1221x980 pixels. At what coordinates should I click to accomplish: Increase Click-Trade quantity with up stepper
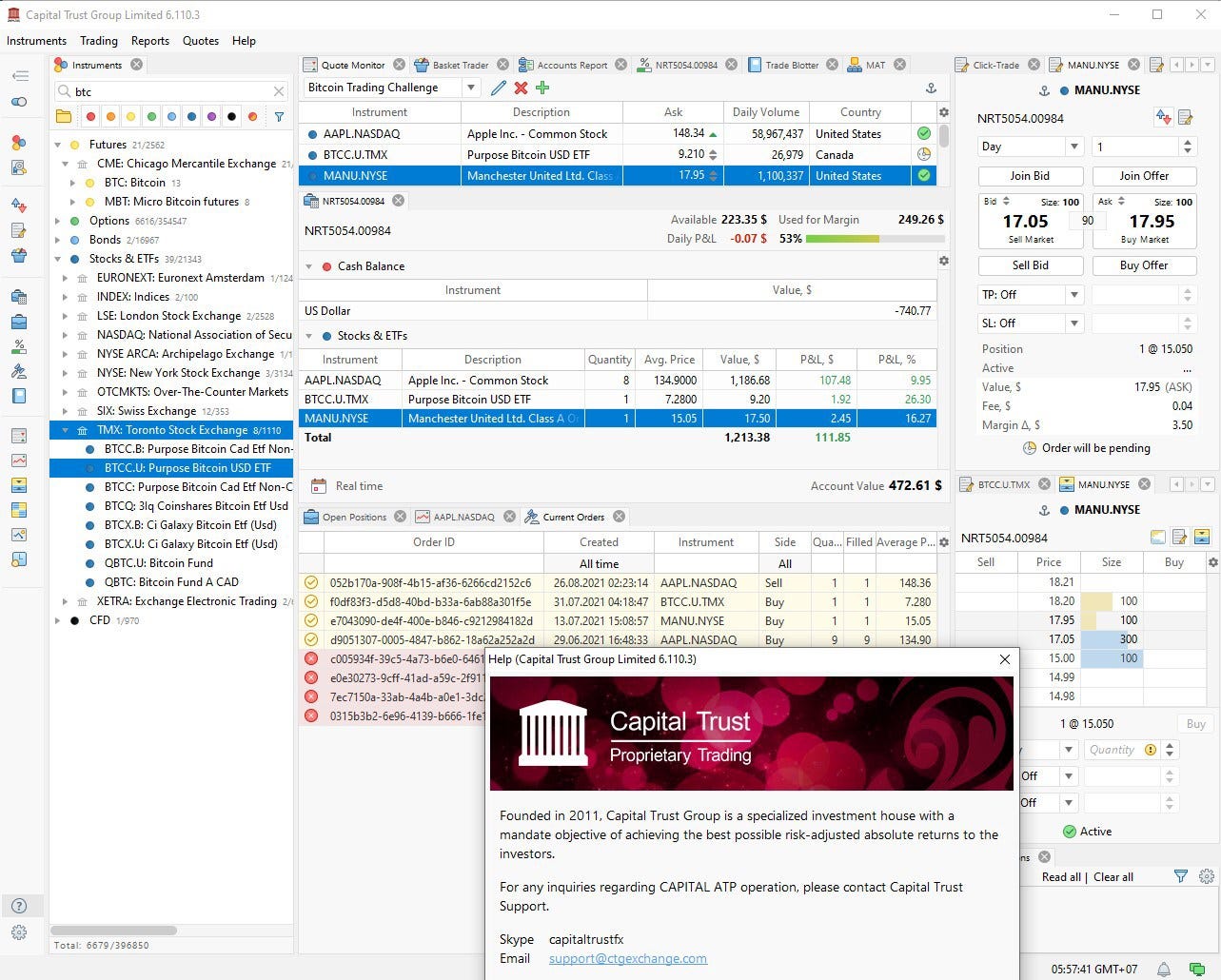click(1187, 142)
